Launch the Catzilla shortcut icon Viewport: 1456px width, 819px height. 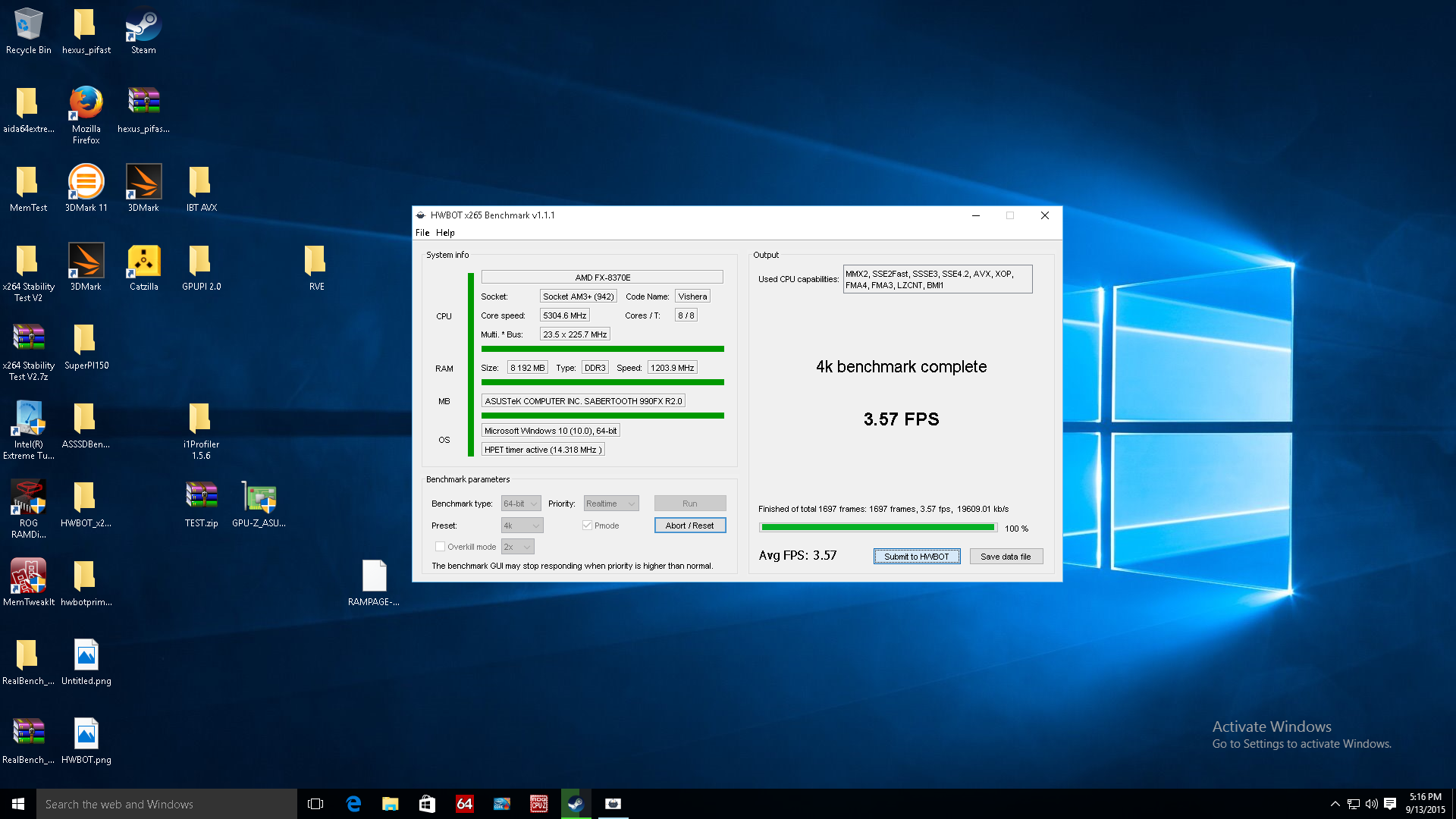tap(143, 267)
